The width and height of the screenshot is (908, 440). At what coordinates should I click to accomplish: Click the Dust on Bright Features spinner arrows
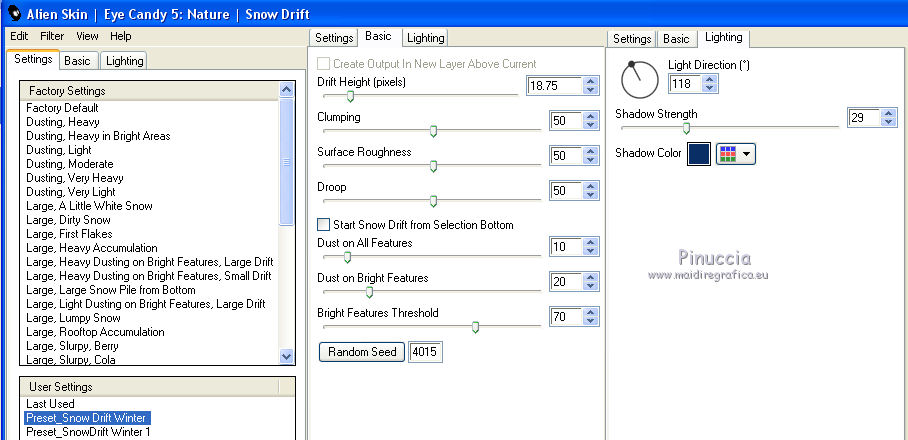coord(591,282)
